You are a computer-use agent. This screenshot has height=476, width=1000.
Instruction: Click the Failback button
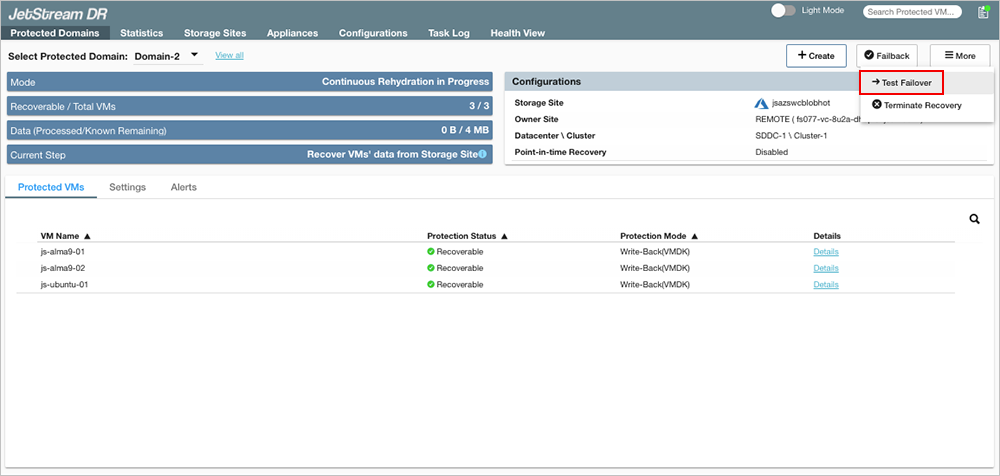pyautogui.click(x=887, y=56)
